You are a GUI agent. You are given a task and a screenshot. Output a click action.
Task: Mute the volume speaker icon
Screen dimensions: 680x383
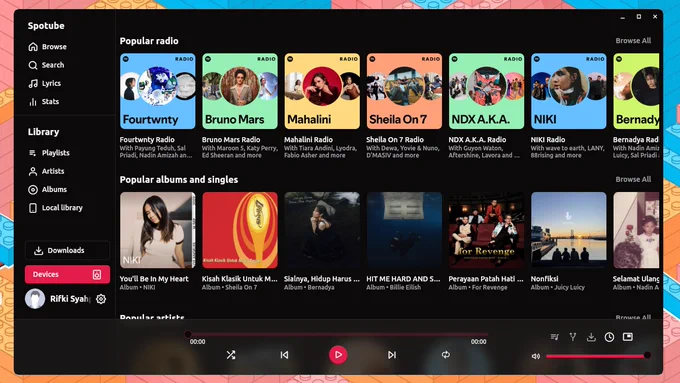click(x=536, y=356)
